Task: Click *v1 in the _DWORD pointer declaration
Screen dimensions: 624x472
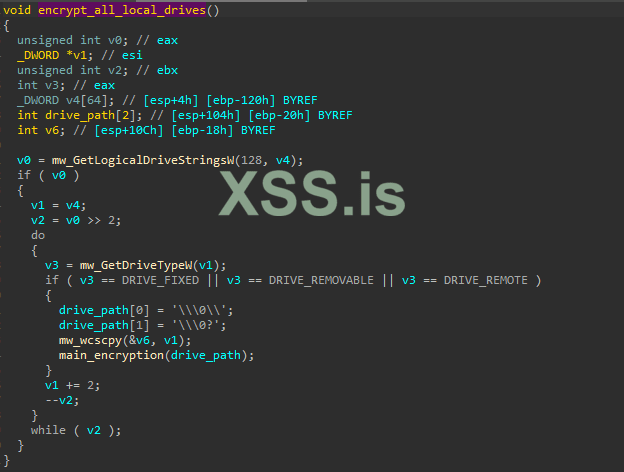Action: click(x=76, y=55)
